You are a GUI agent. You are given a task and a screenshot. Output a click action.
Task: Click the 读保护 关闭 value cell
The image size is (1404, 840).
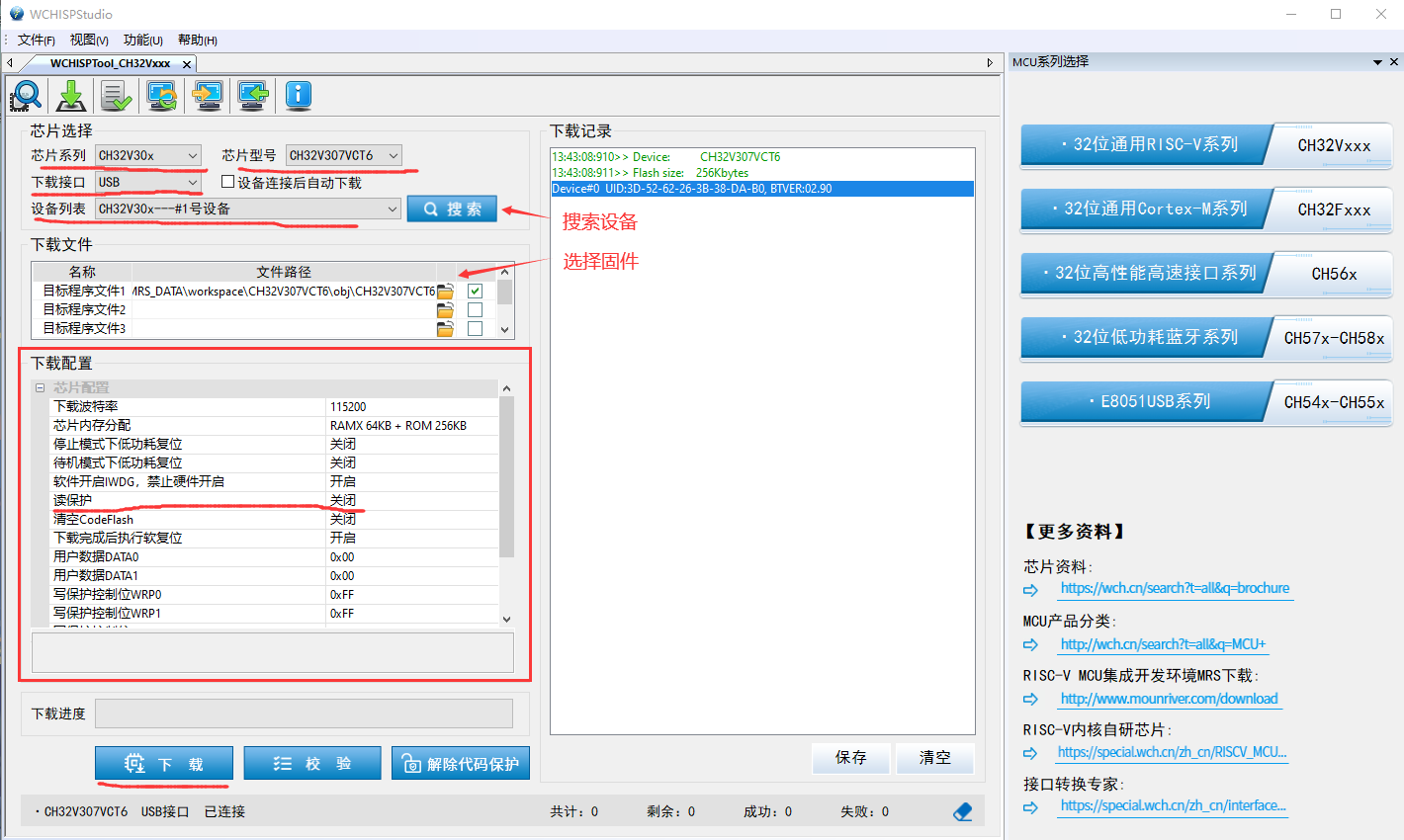412,500
